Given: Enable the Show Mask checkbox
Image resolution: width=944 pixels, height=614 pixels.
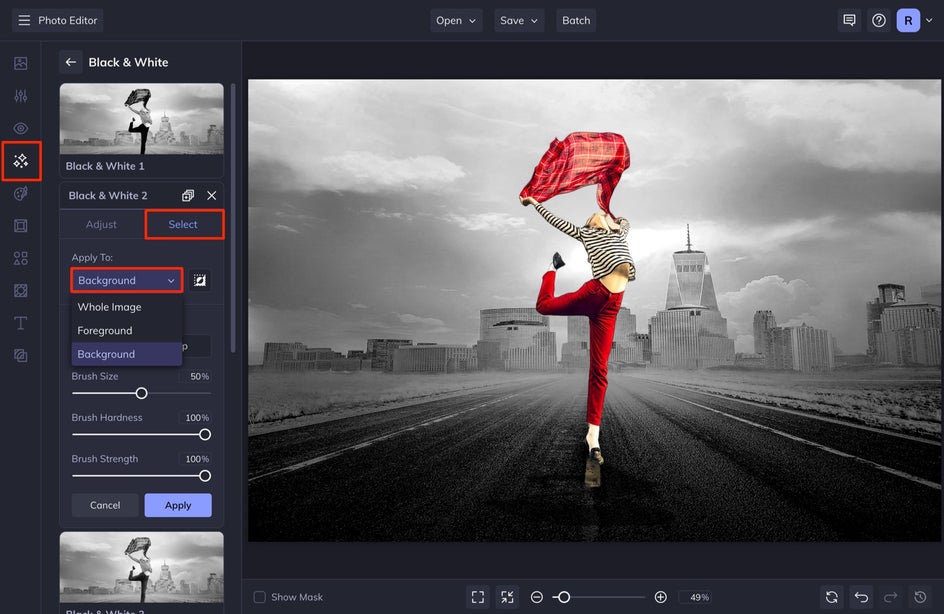Looking at the screenshot, I should tap(259, 597).
